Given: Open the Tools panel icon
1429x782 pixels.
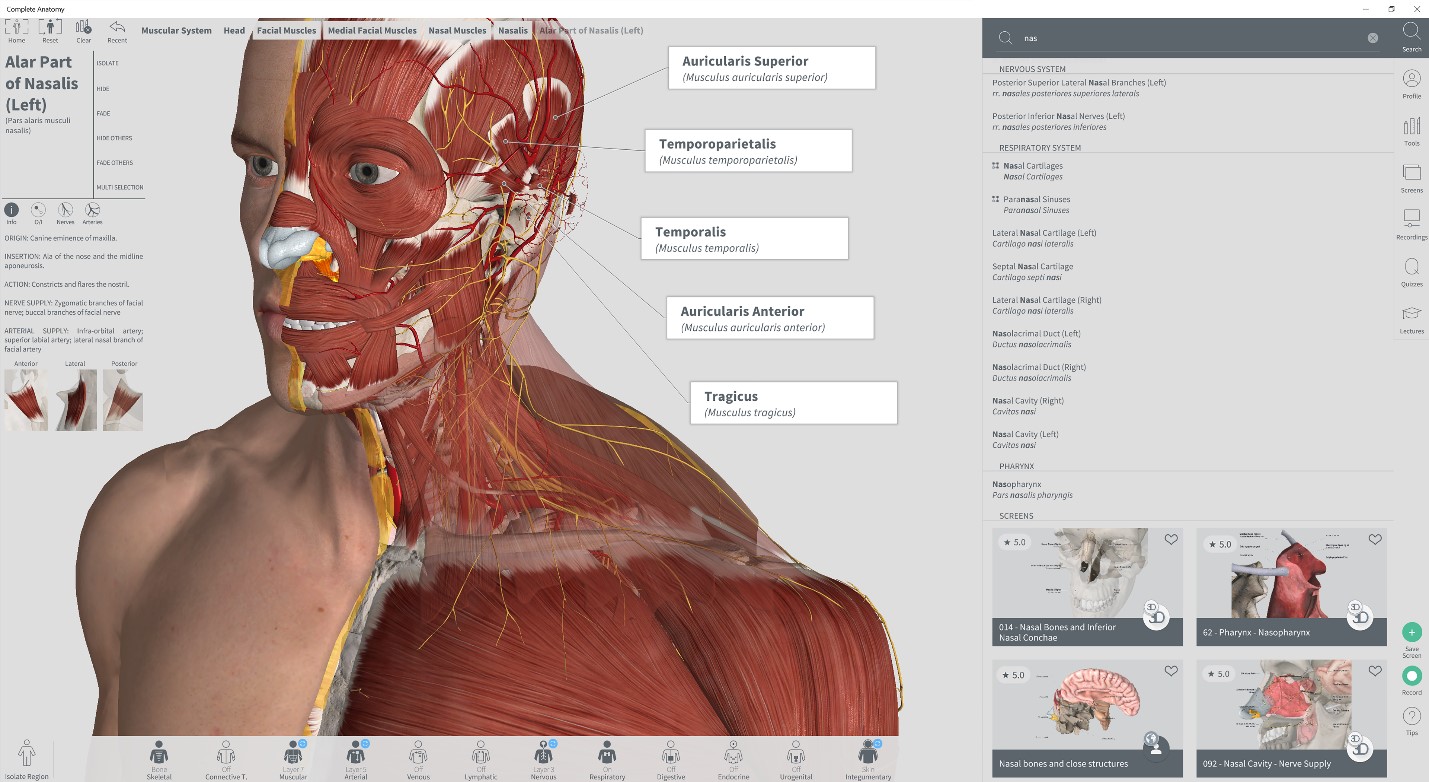Looking at the screenshot, I should (1411, 127).
